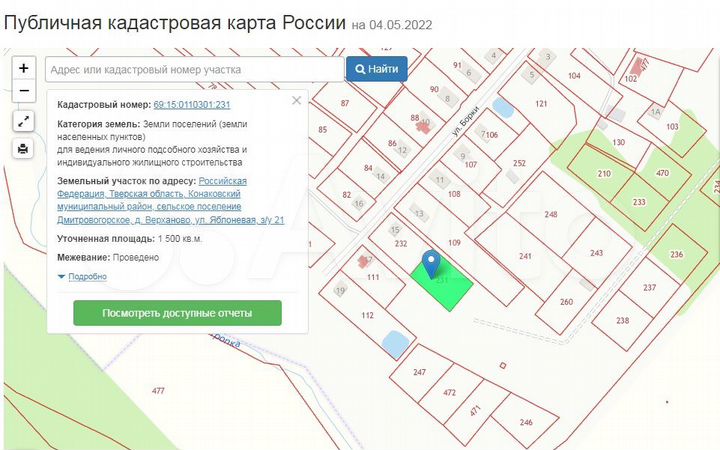720x450 pixels.
Task: Select parcel 237 on the map
Action: 649,287
